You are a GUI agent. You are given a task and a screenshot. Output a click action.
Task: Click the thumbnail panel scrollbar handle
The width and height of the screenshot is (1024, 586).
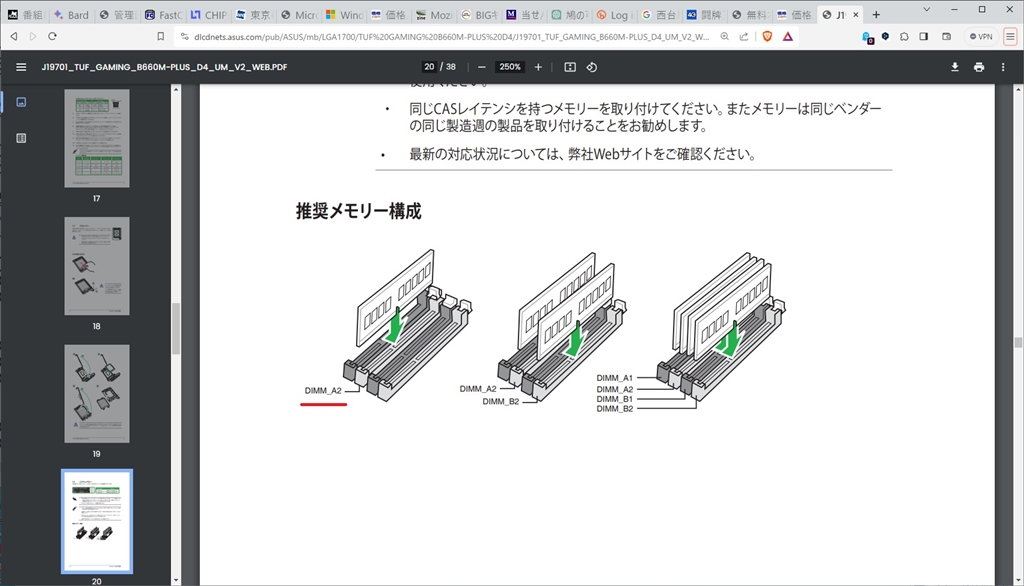[x=176, y=329]
